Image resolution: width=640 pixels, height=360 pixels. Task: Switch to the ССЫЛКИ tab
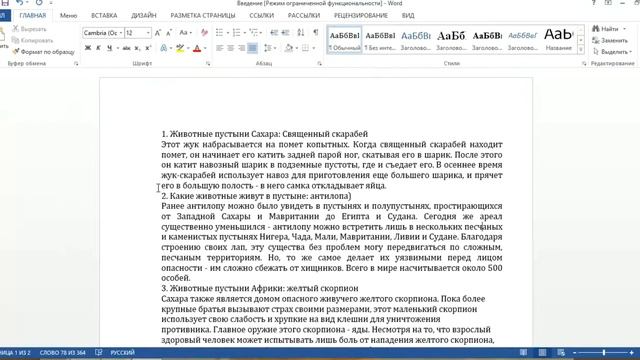[x=262, y=16]
